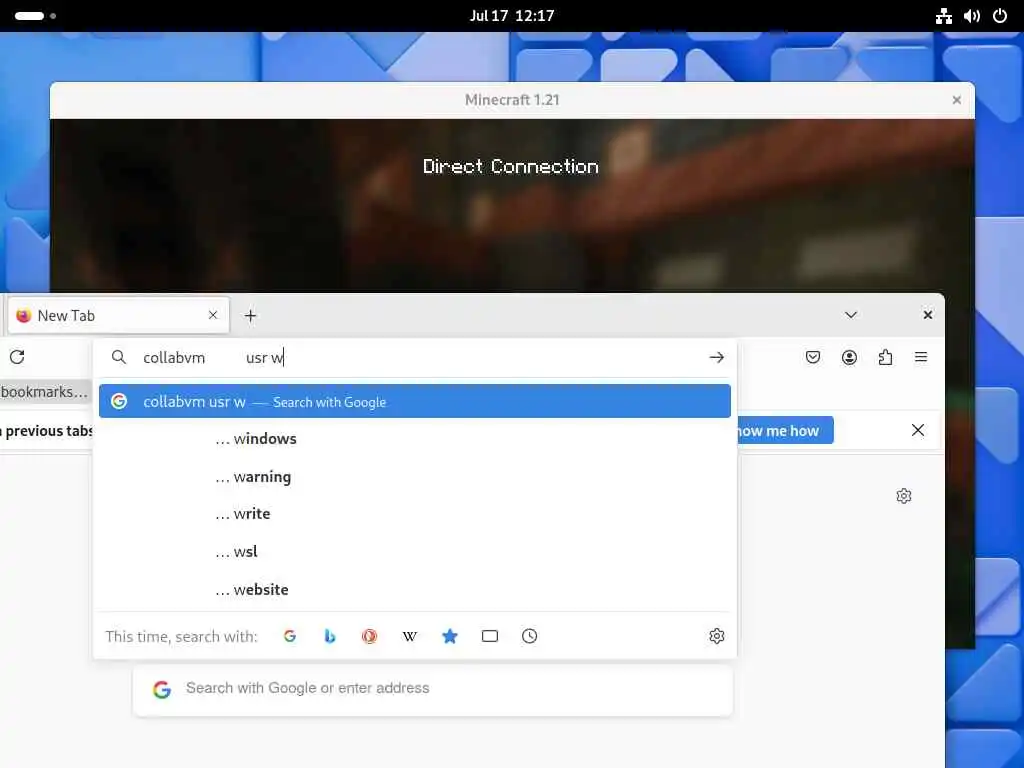Close the Firefox window

click(x=927, y=315)
